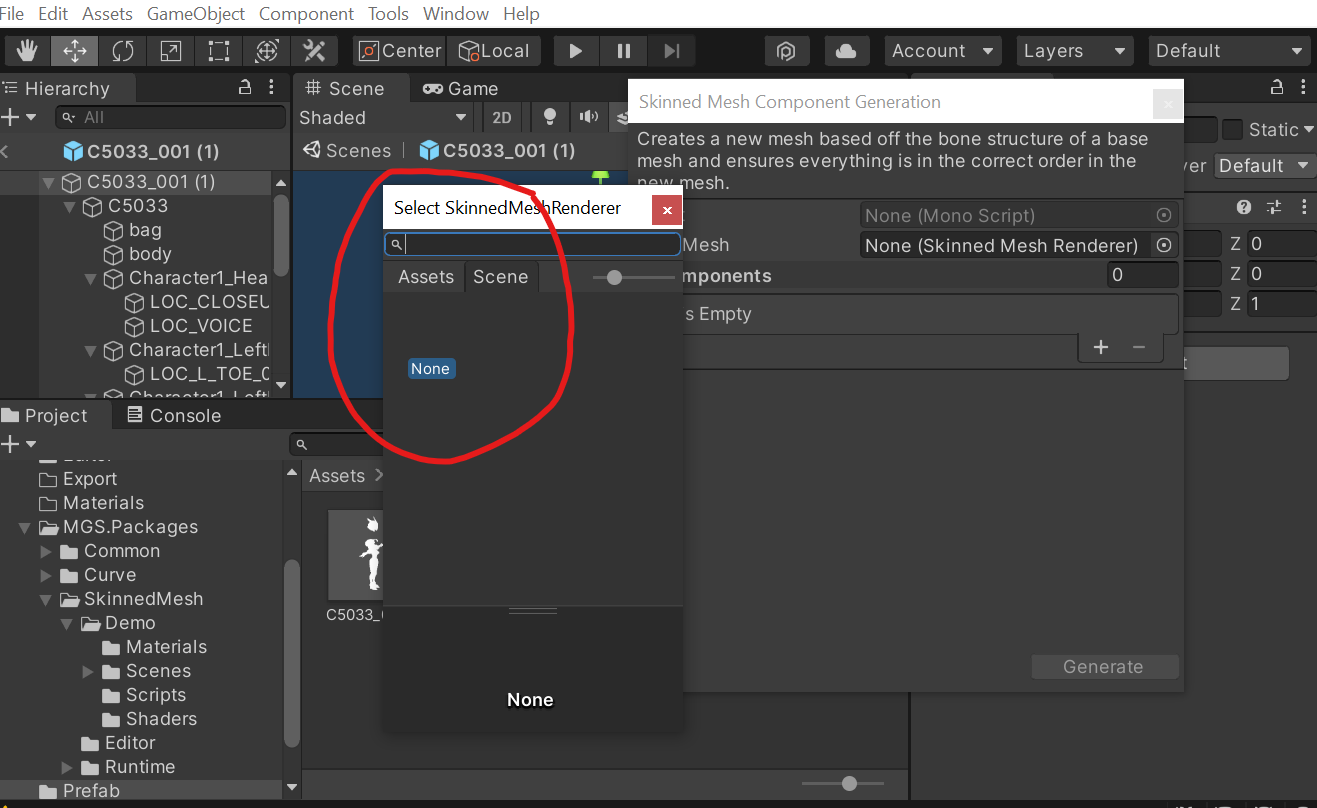Image resolution: width=1317 pixels, height=808 pixels.
Task: Open the component help question-mark icon
Action: pos(1244,207)
